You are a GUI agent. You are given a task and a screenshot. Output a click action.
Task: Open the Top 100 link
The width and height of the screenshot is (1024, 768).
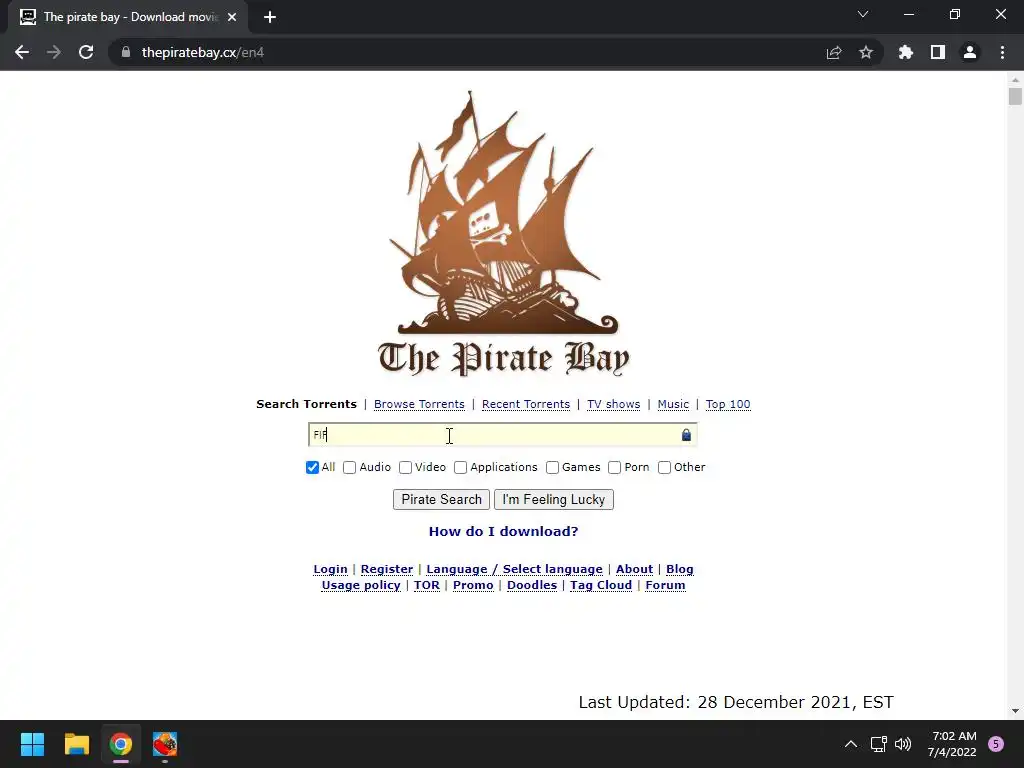pos(728,404)
